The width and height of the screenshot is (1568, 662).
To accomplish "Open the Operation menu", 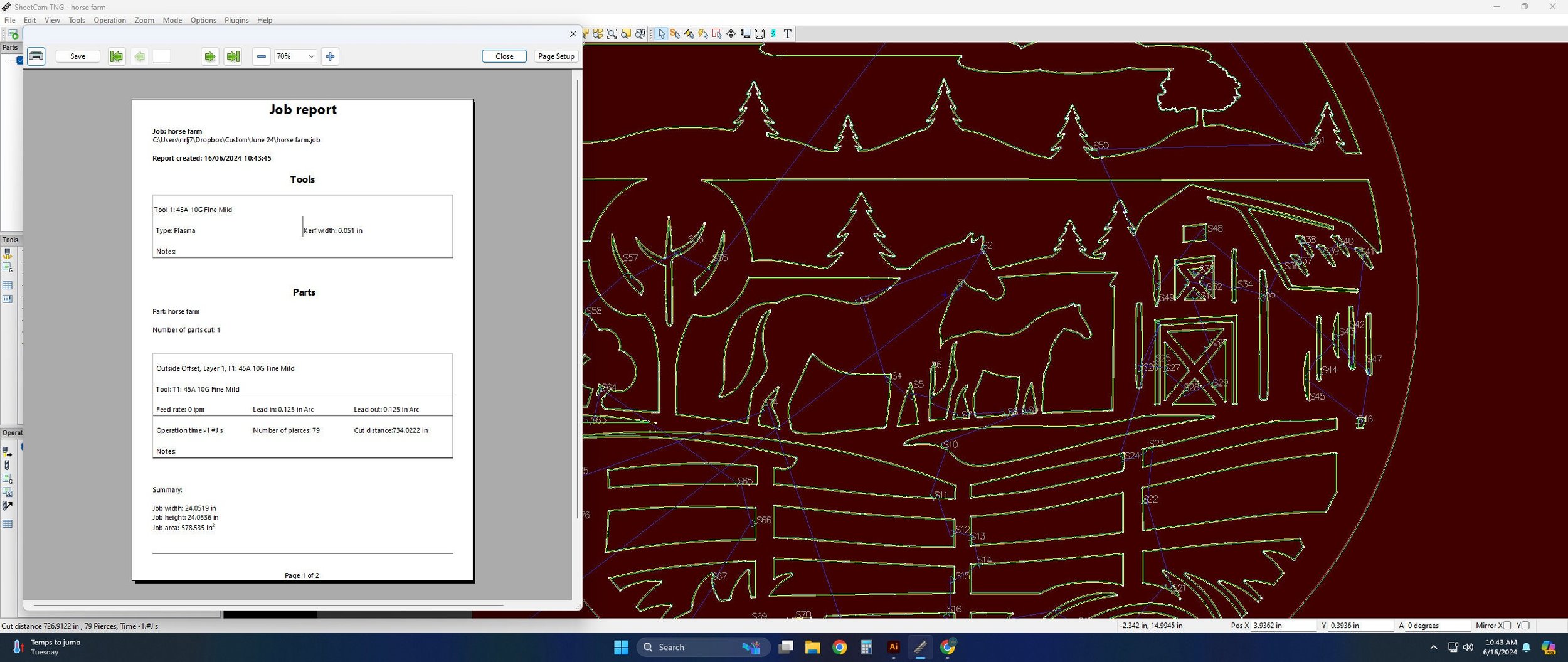I will 110,20.
